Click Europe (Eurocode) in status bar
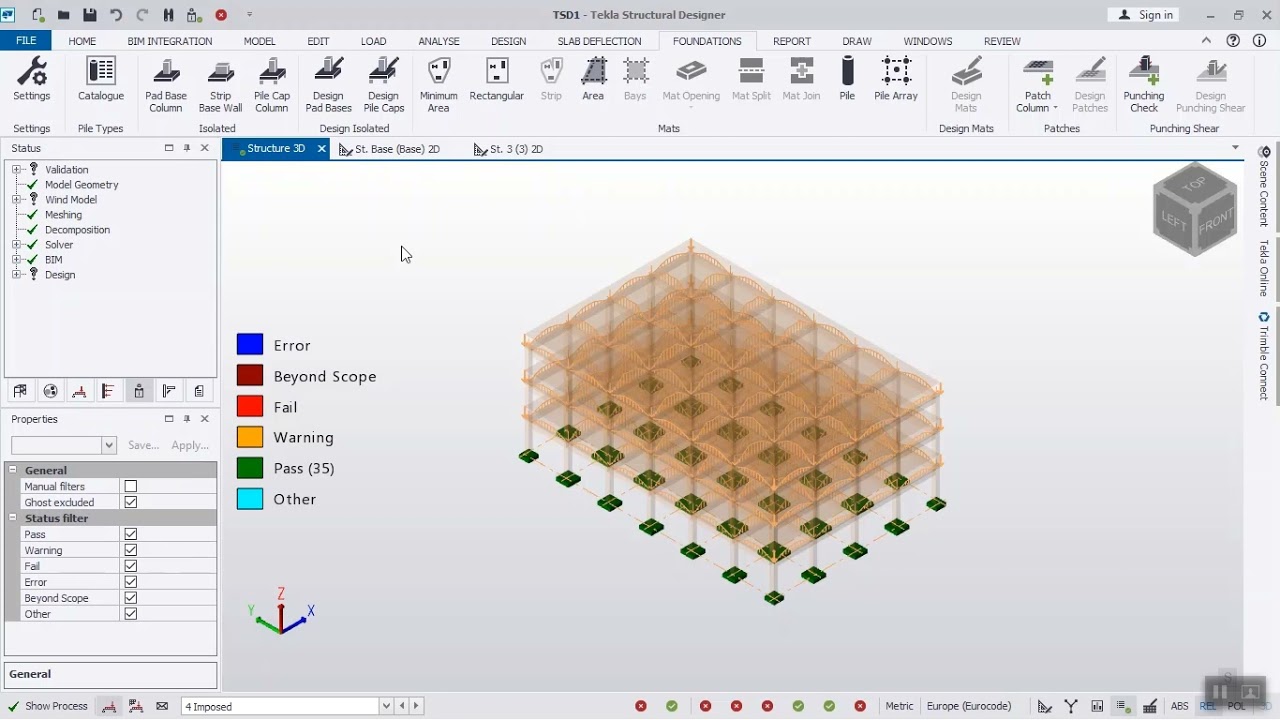 click(x=969, y=706)
